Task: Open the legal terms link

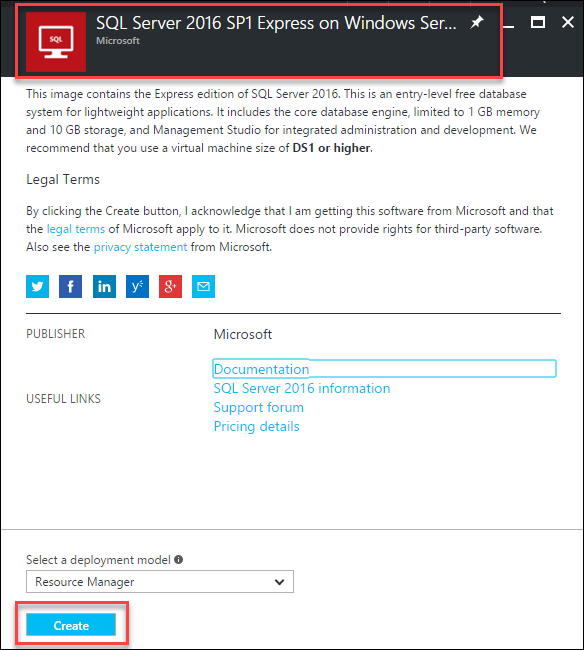Action: tap(76, 229)
